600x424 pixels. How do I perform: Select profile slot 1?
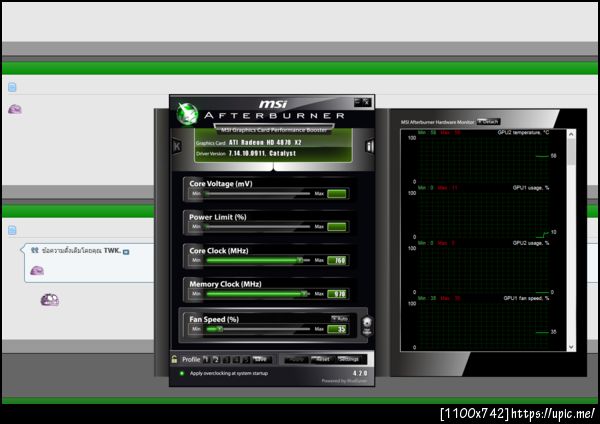pyautogui.click(x=206, y=359)
